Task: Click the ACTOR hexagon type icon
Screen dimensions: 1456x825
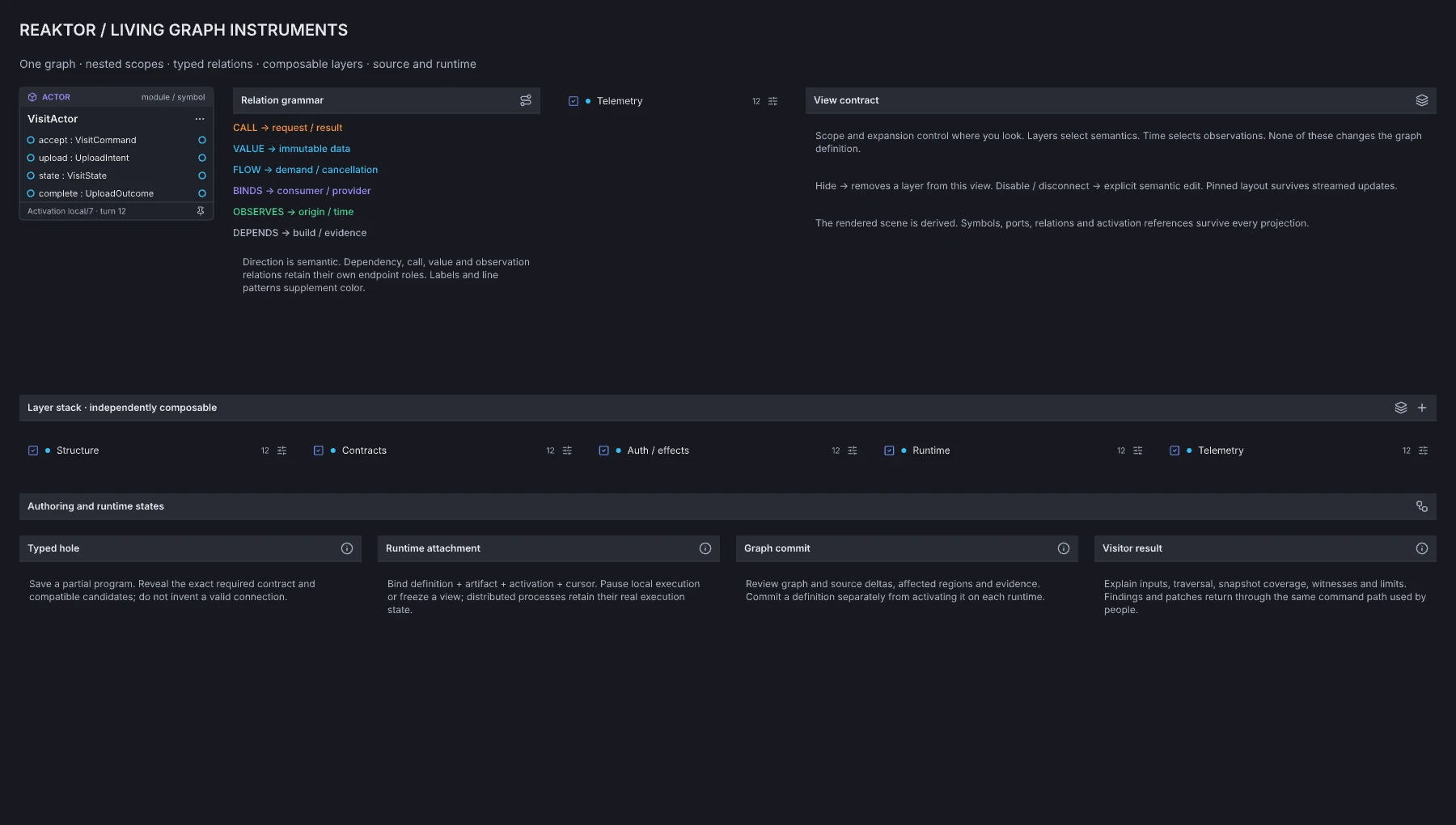Action: click(32, 97)
